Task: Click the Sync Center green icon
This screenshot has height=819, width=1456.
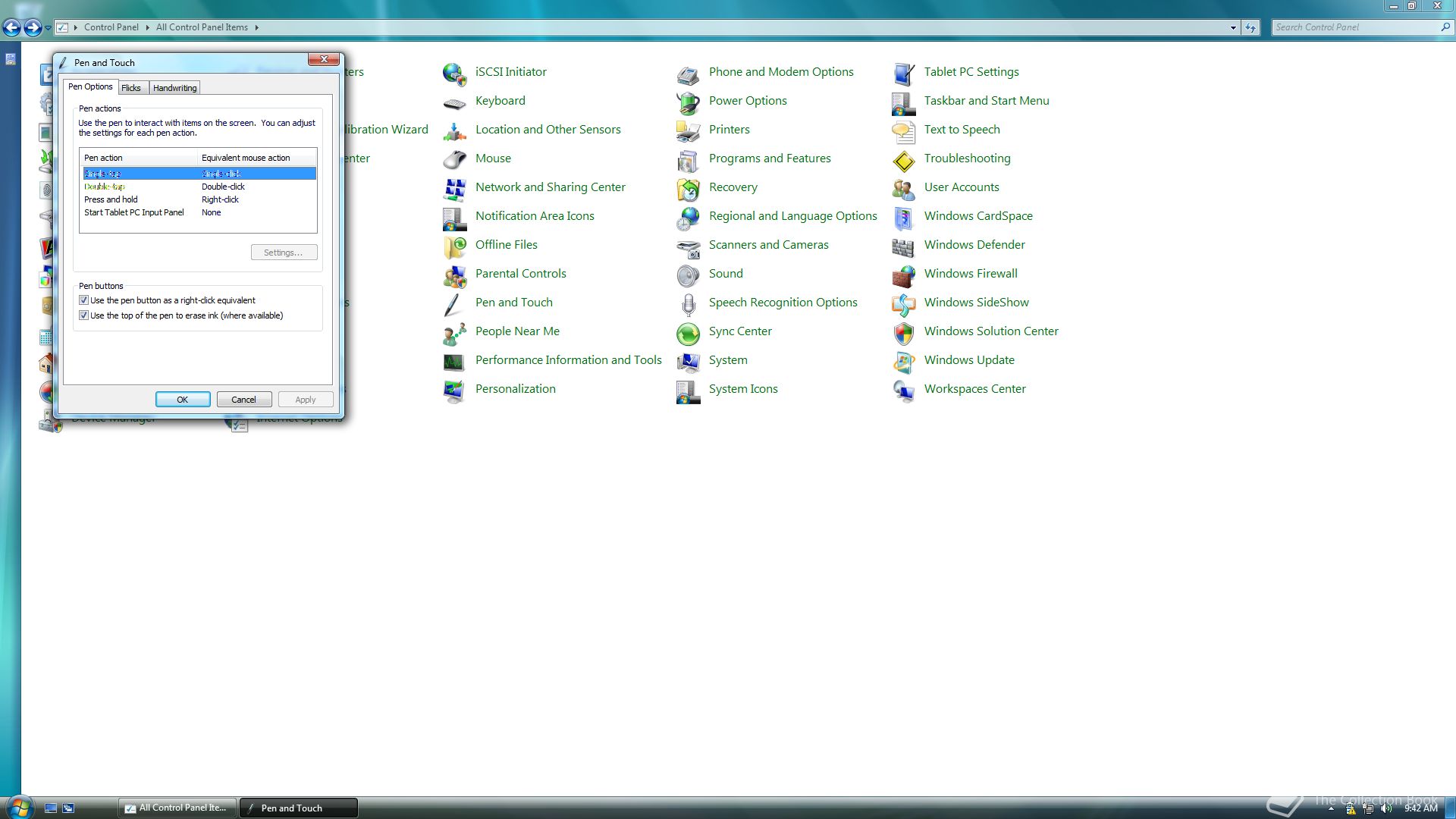Action: click(688, 333)
